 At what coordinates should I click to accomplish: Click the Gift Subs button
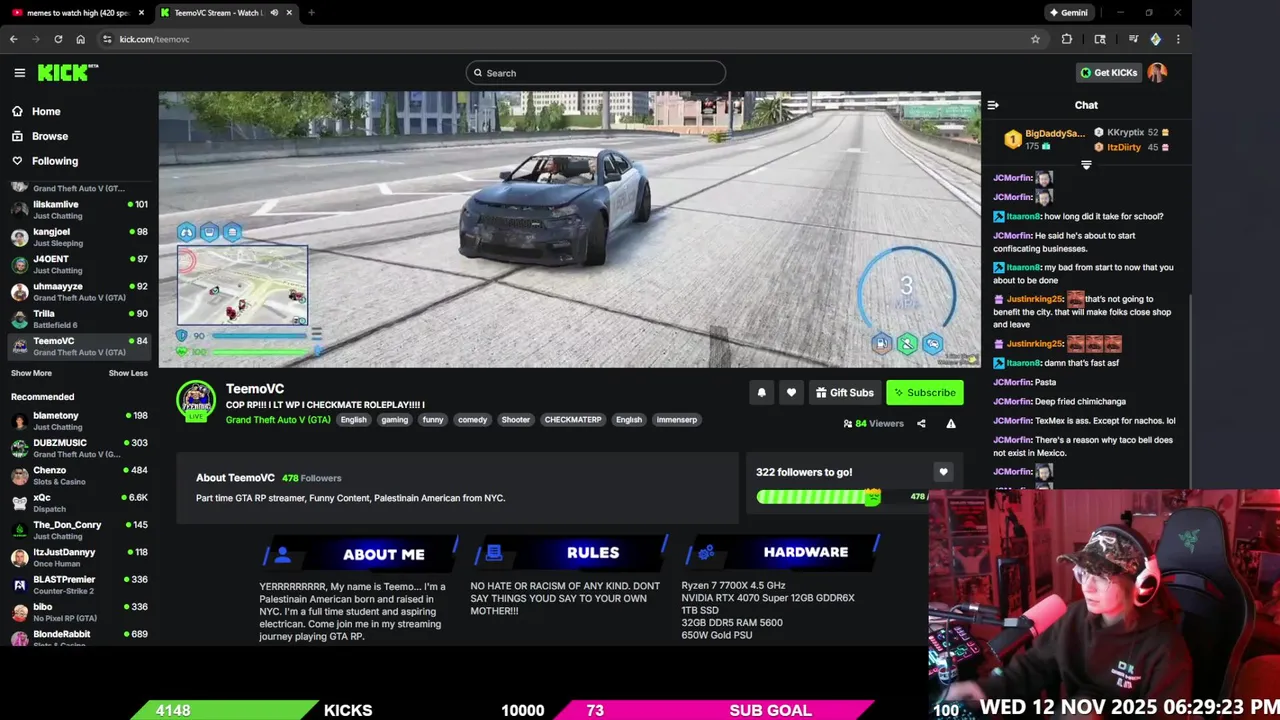845,393
